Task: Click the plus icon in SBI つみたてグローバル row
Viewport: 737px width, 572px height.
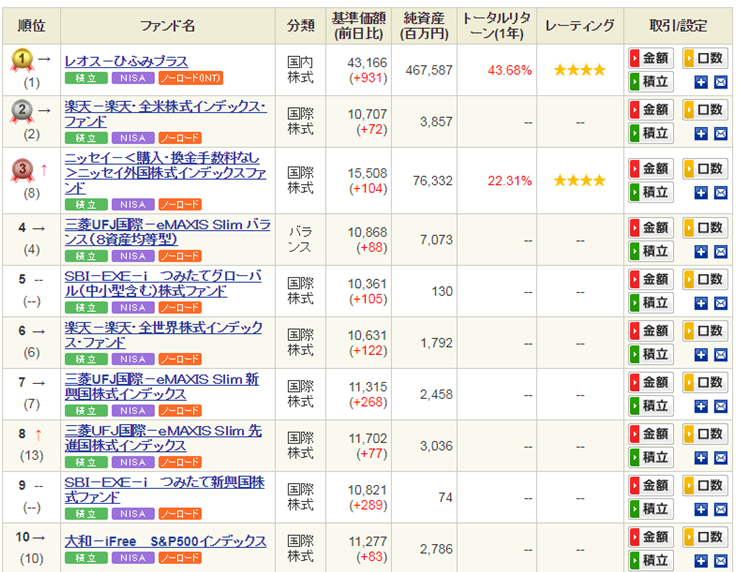Action: (701, 303)
